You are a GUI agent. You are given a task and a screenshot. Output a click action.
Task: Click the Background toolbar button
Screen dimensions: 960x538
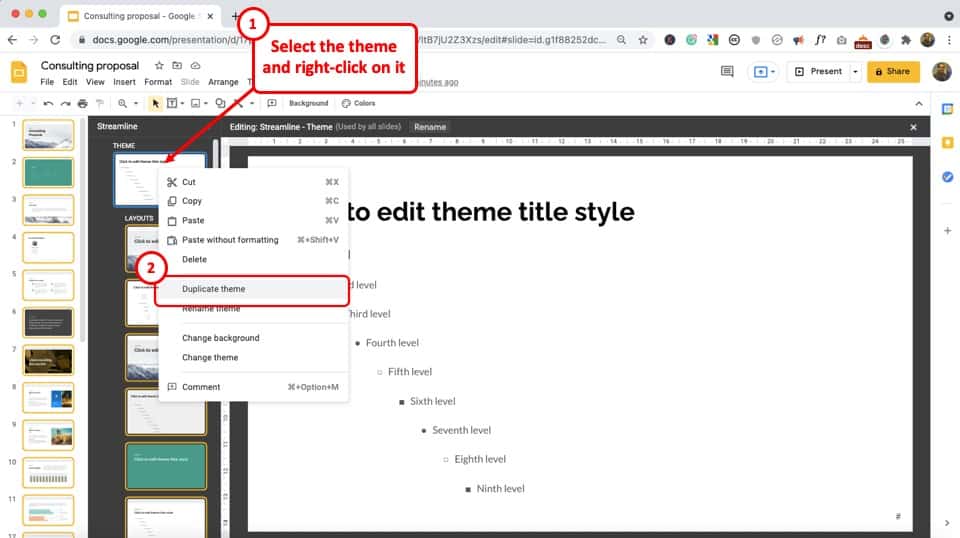[309, 103]
